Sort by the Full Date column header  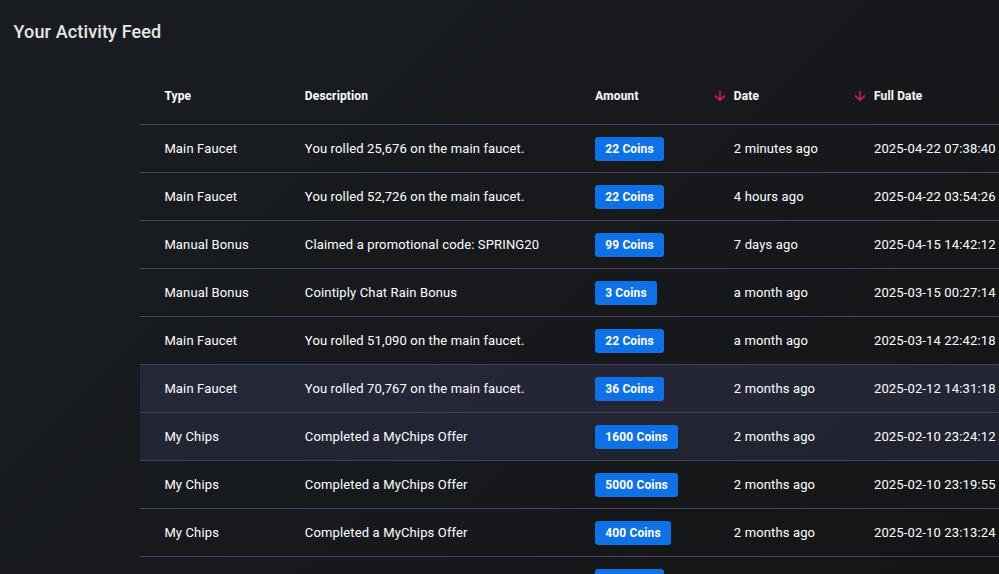(898, 96)
